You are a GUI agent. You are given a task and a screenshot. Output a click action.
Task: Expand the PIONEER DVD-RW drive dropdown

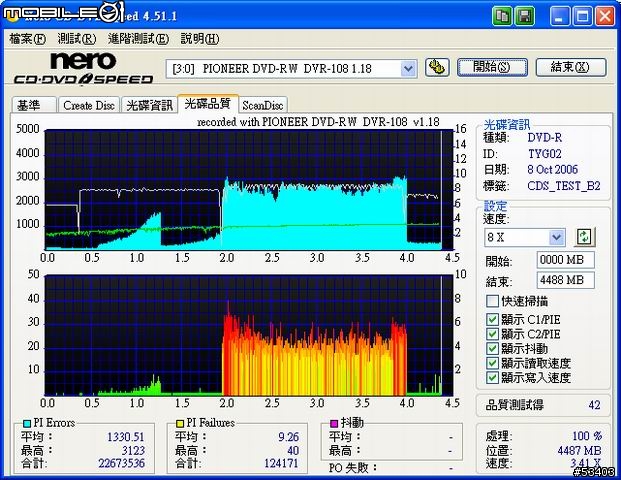pos(408,69)
